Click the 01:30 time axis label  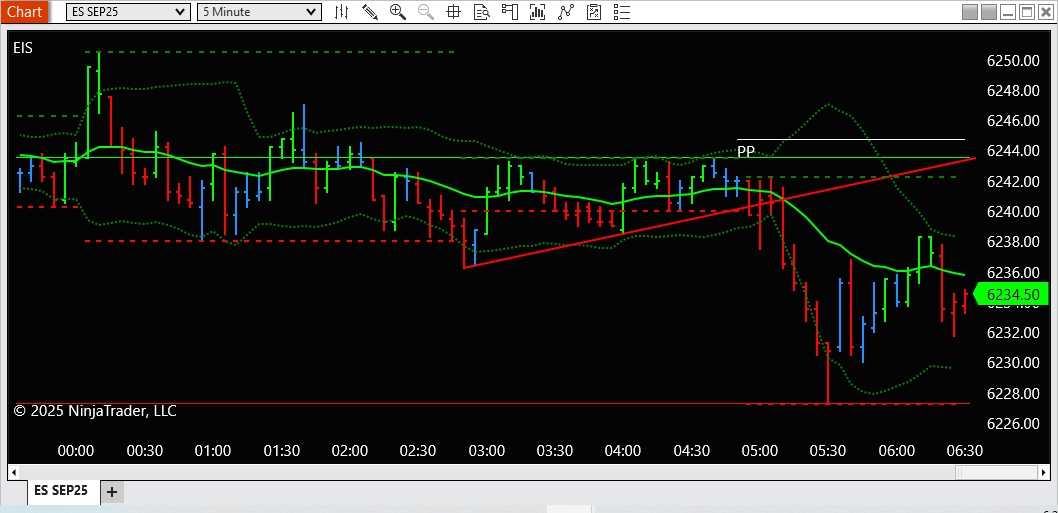[x=281, y=450]
